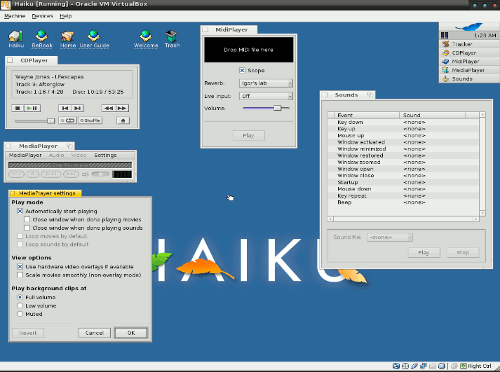Skip to next track in CDPlayer
Image resolution: width=500 pixels, height=372 pixels.
pos(77,108)
